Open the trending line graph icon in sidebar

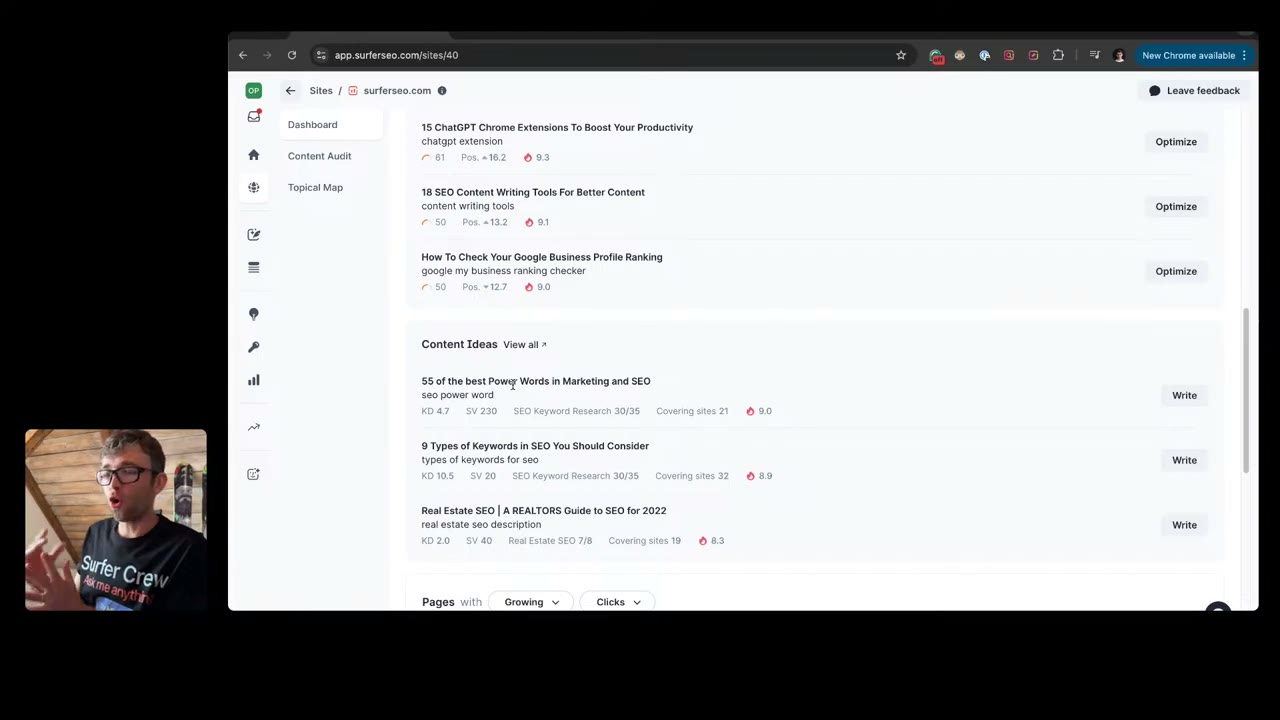click(x=254, y=427)
